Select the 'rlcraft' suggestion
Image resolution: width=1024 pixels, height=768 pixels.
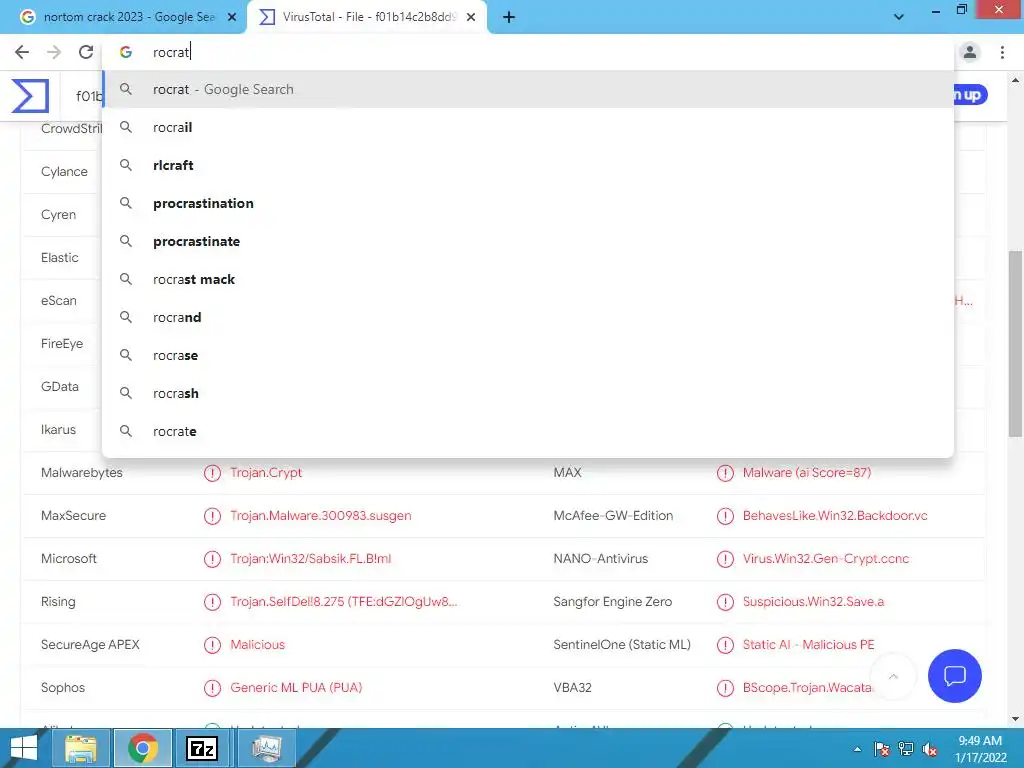[528, 165]
